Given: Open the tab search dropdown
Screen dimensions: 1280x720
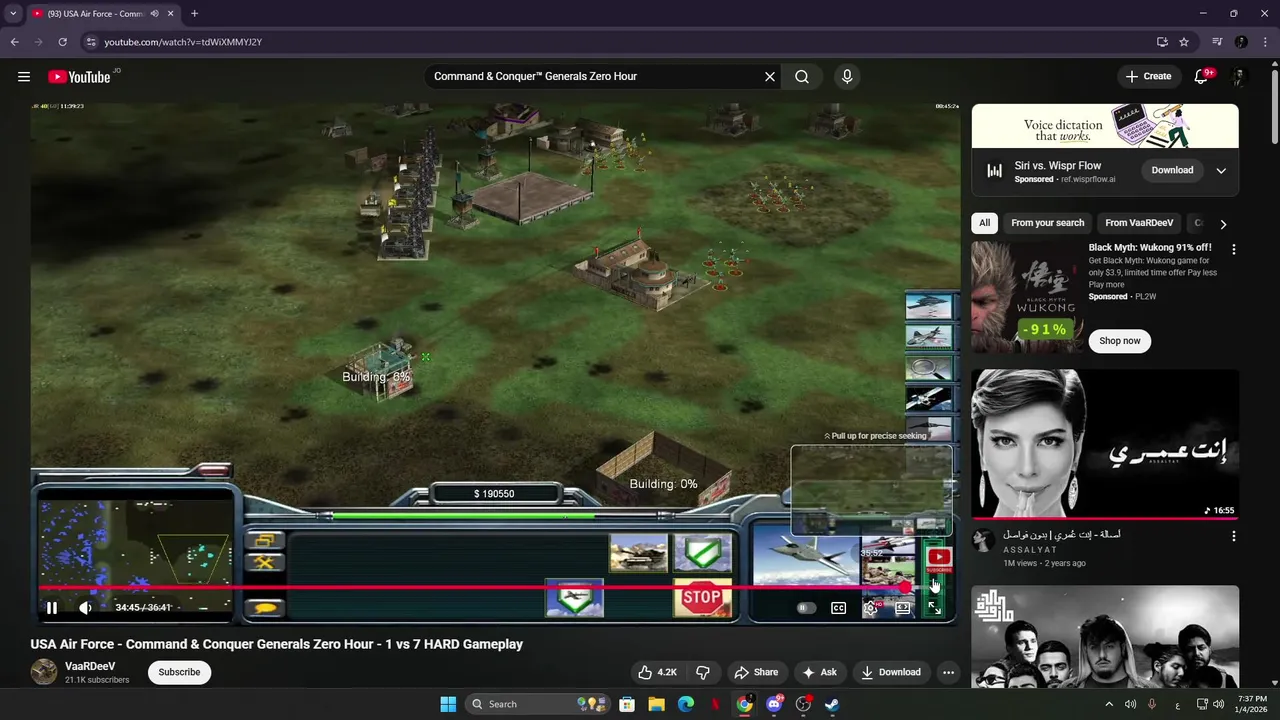Looking at the screenshot, I should click(x=13, y=14).
